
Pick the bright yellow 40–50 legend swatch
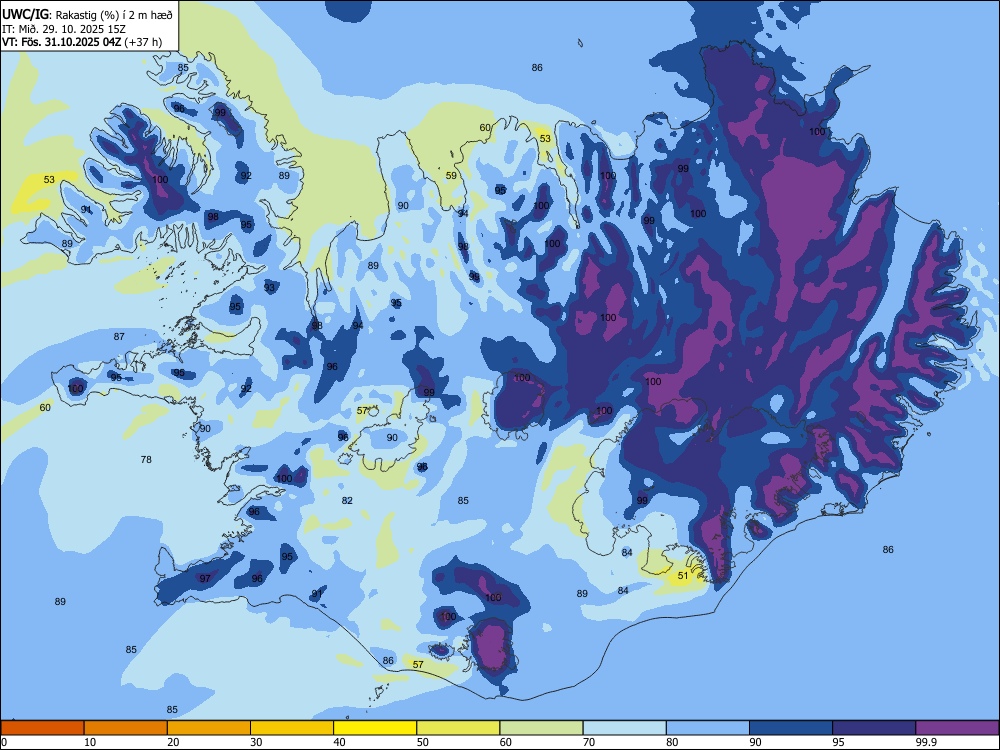375,728
